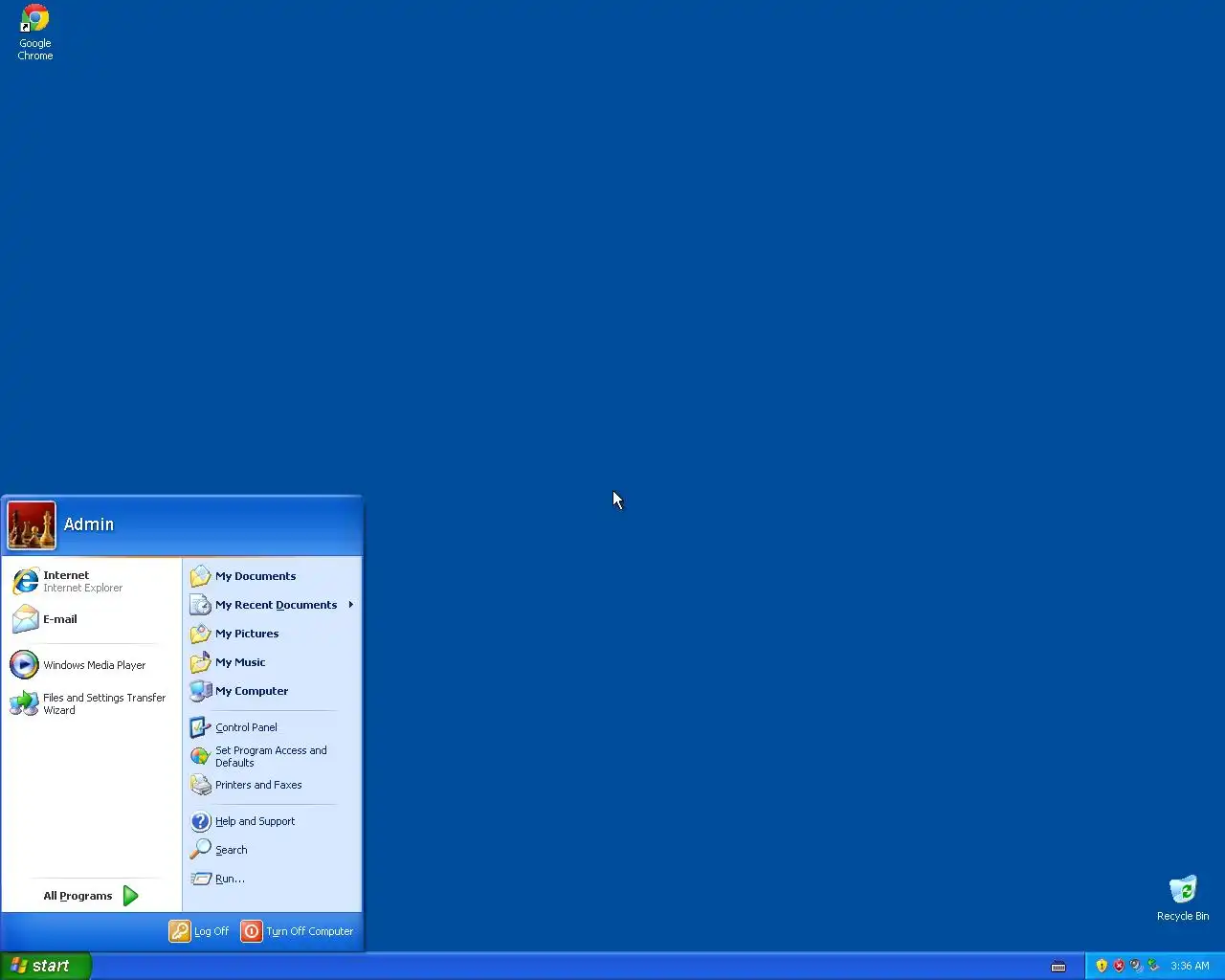
Task: Open My Recent Documents entry
Action: [273, 605]
